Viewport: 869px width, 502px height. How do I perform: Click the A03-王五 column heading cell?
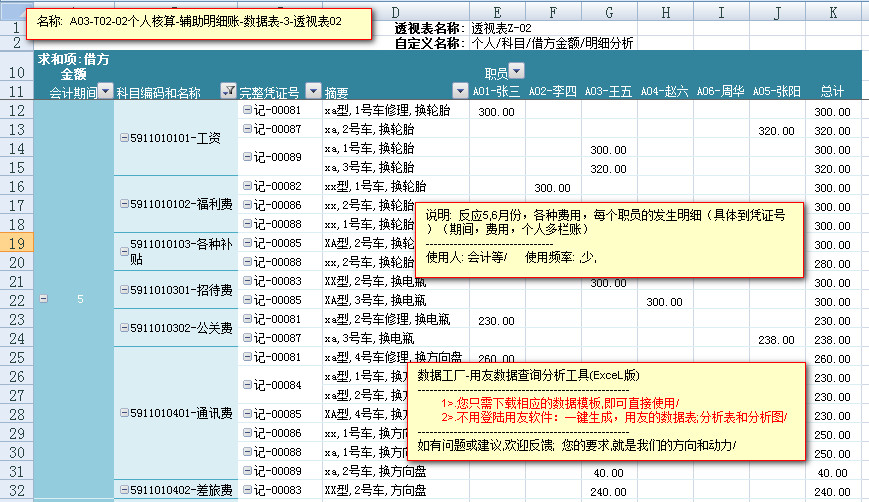tap(608, 91)
